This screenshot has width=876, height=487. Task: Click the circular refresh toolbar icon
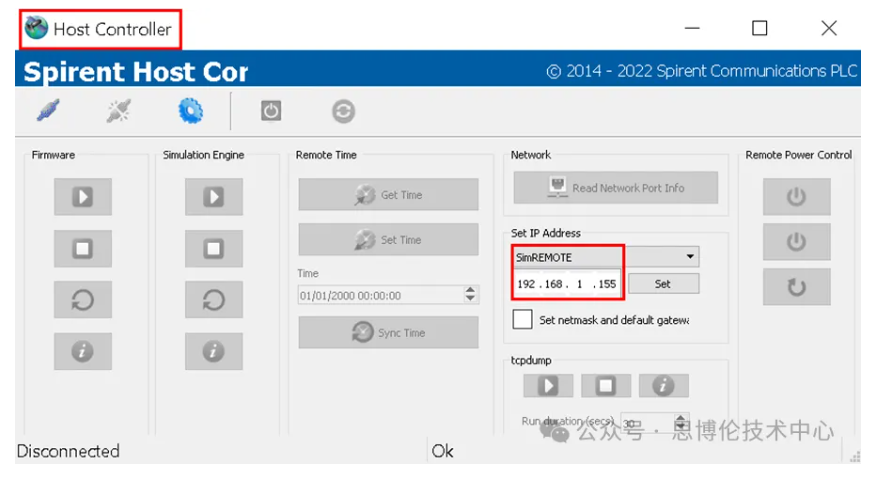point(343,111)
